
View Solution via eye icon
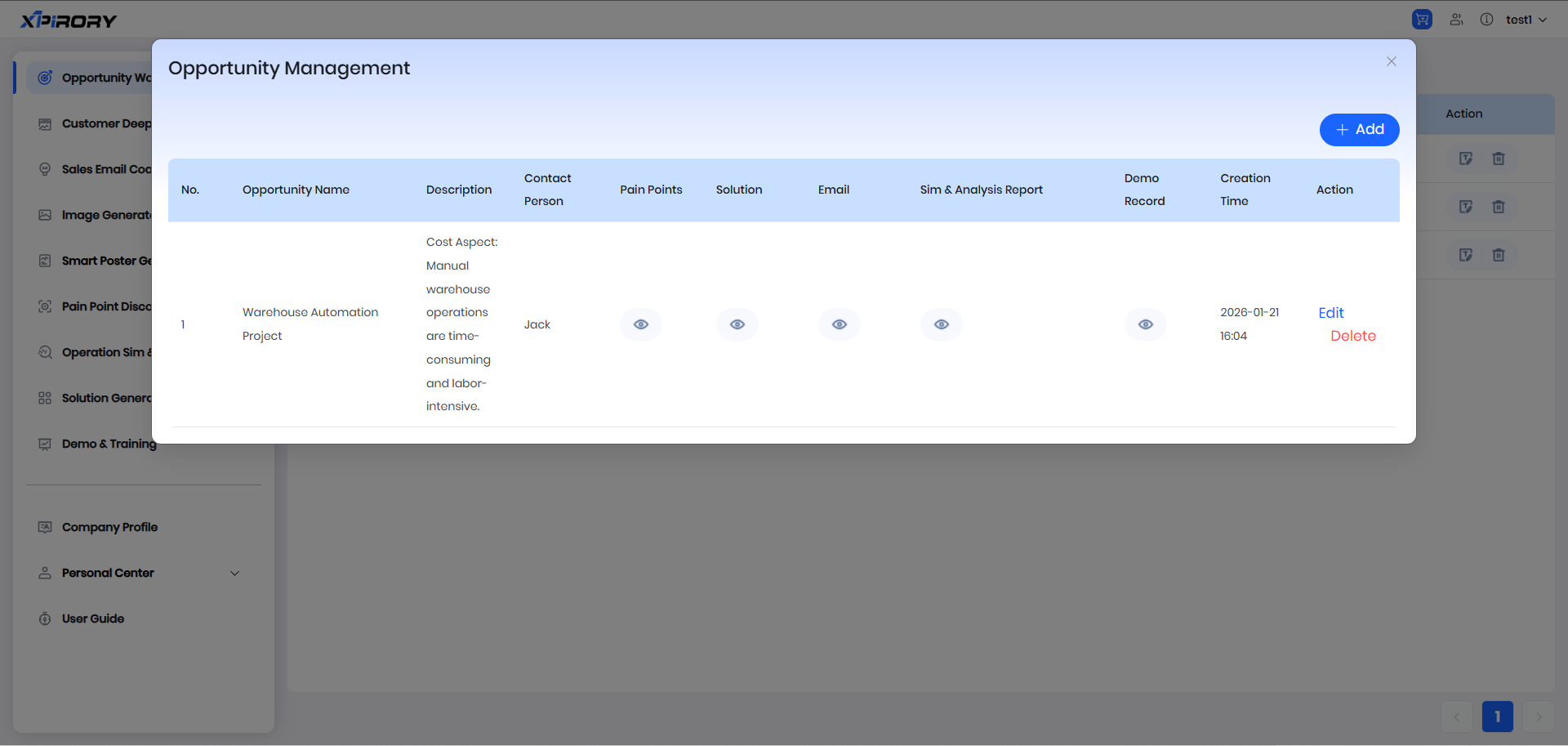[737, 324]
